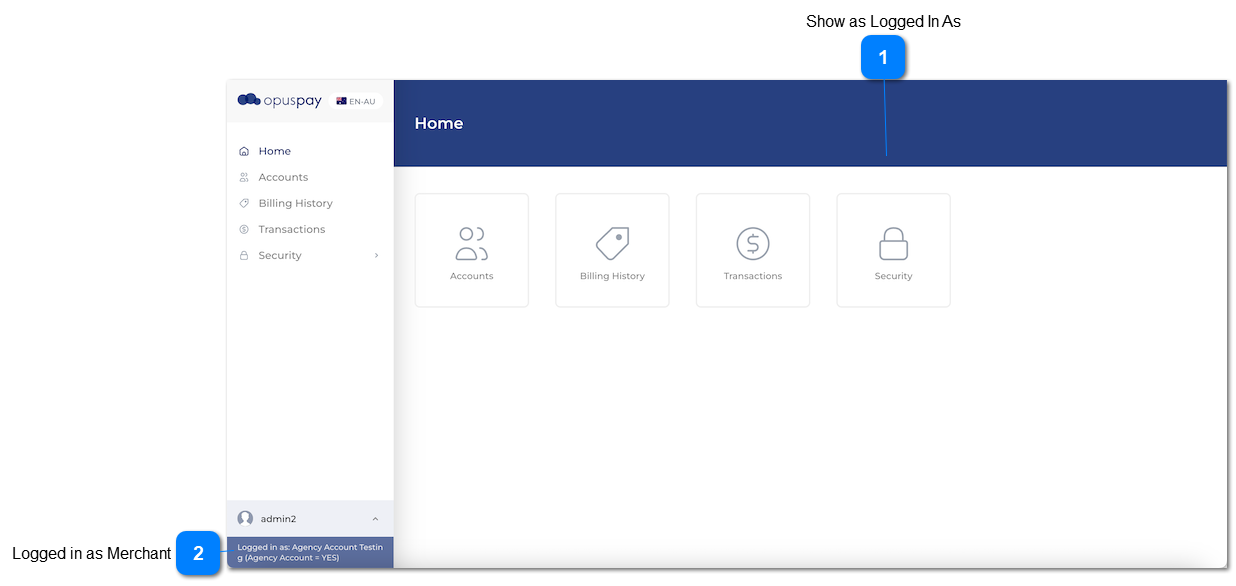Go to Transactions via sidebar label
The image size is (1236, 586).
[291, 229]
